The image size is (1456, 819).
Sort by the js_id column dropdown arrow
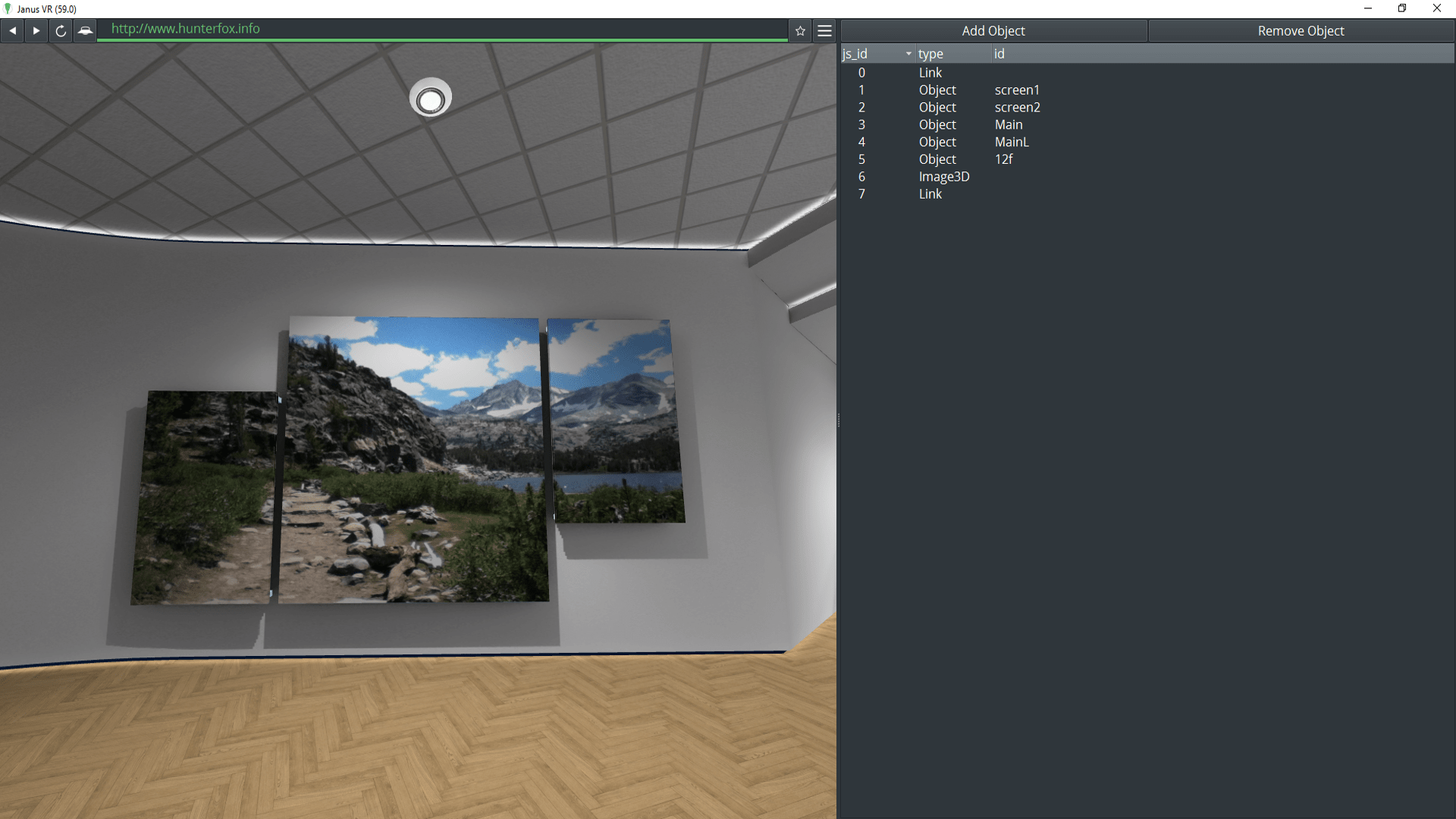point(908,54)
